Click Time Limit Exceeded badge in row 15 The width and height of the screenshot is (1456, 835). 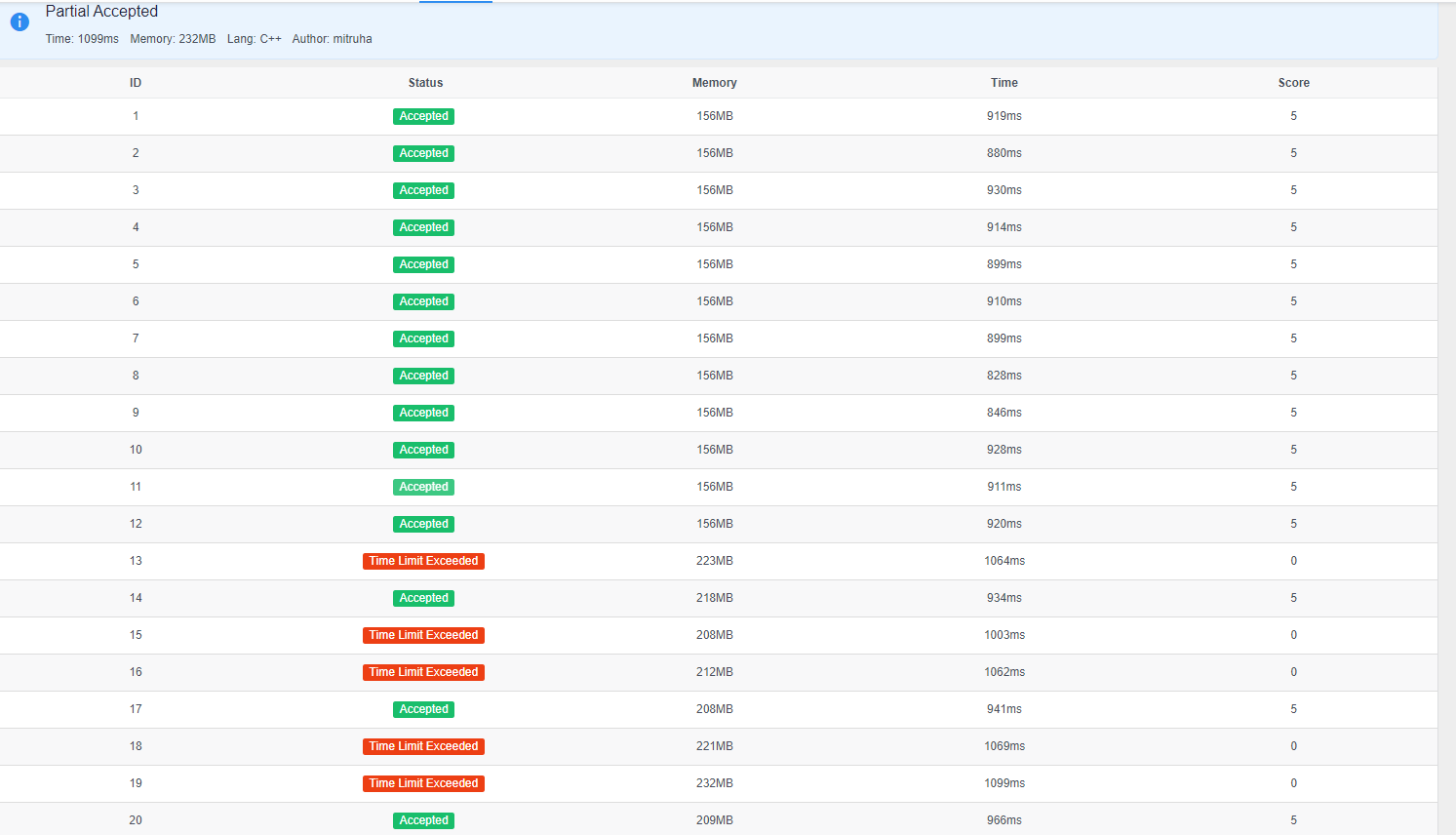tap(424, 635)
